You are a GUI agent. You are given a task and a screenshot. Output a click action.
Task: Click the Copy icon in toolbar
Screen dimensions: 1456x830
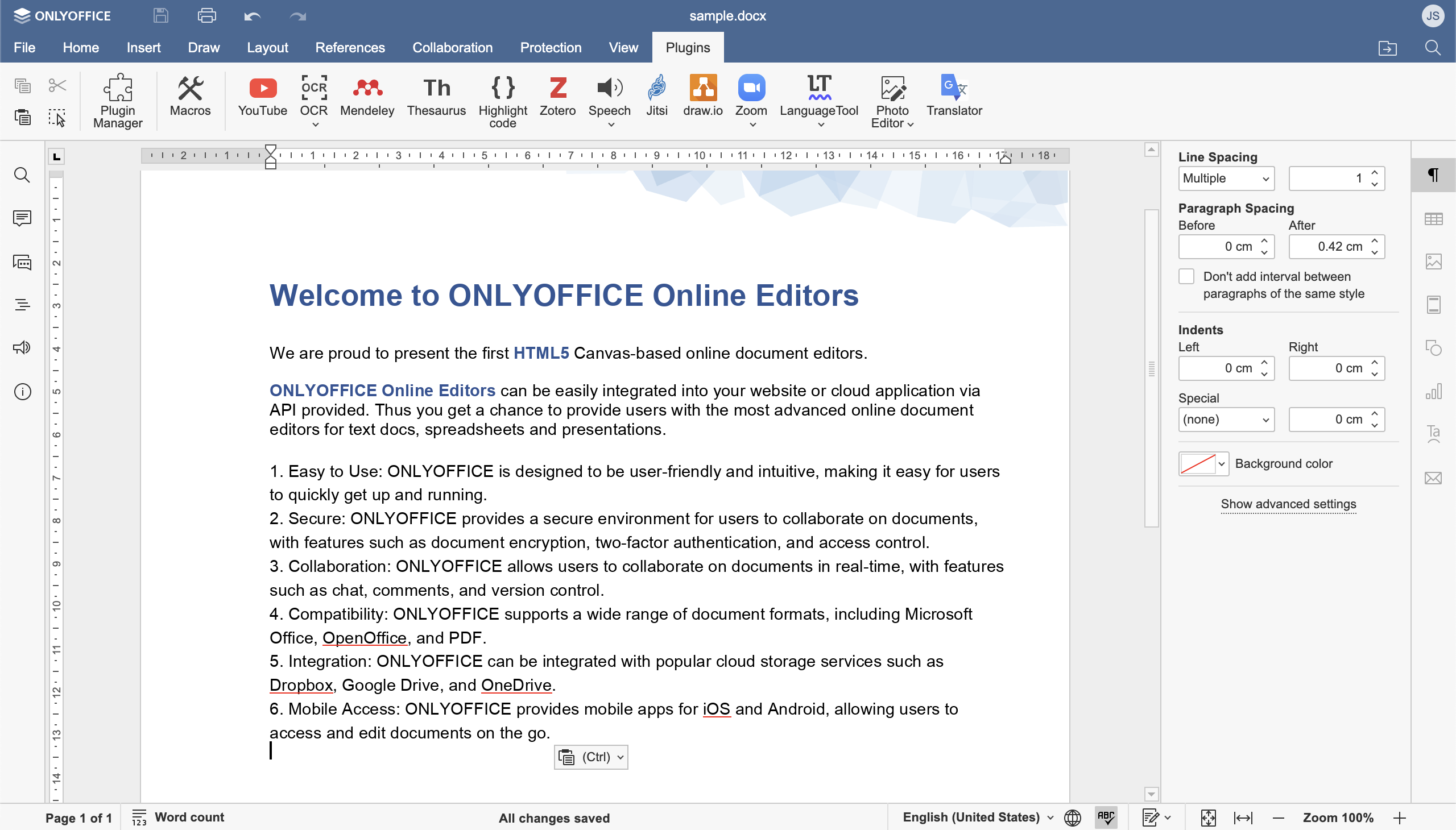22,85
